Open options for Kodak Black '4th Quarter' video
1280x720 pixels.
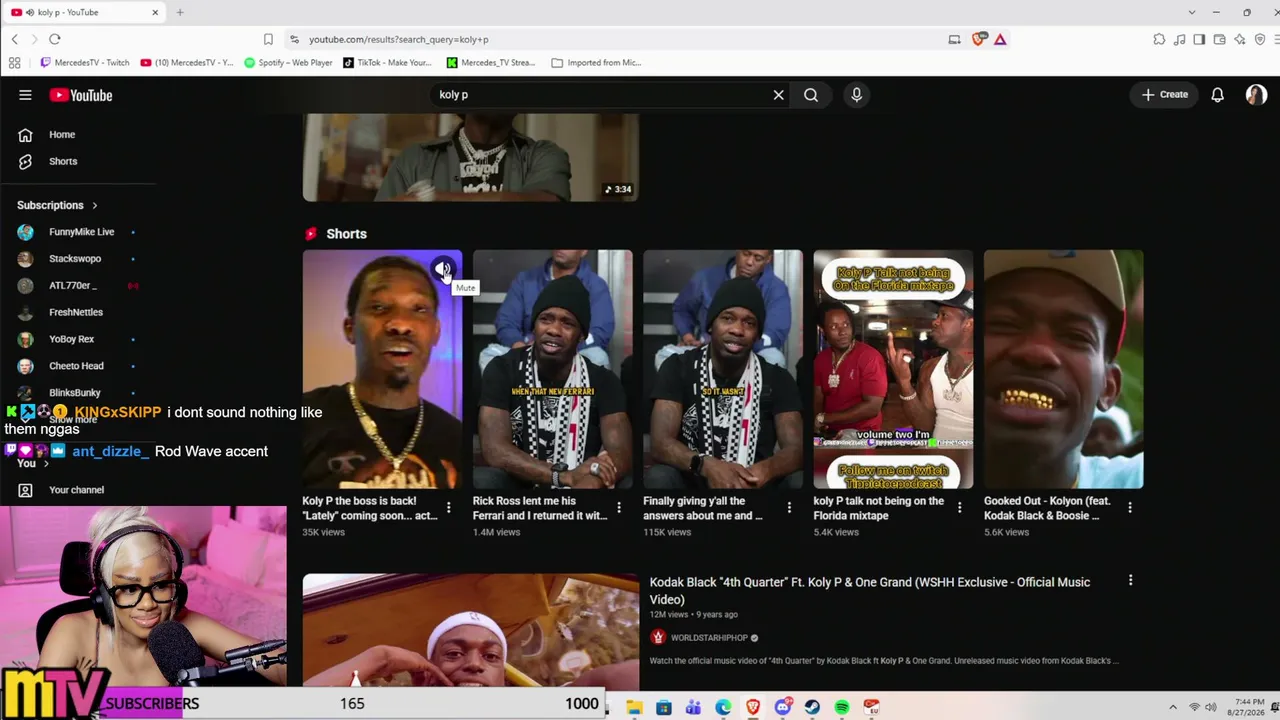click(1130, 581)
